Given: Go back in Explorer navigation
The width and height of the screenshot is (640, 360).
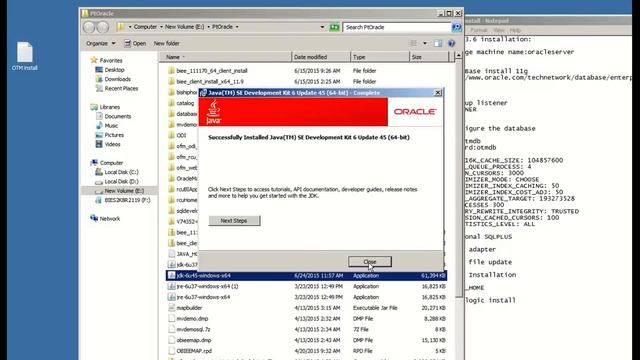Looking at the screenshot, I should pos(89,27).
